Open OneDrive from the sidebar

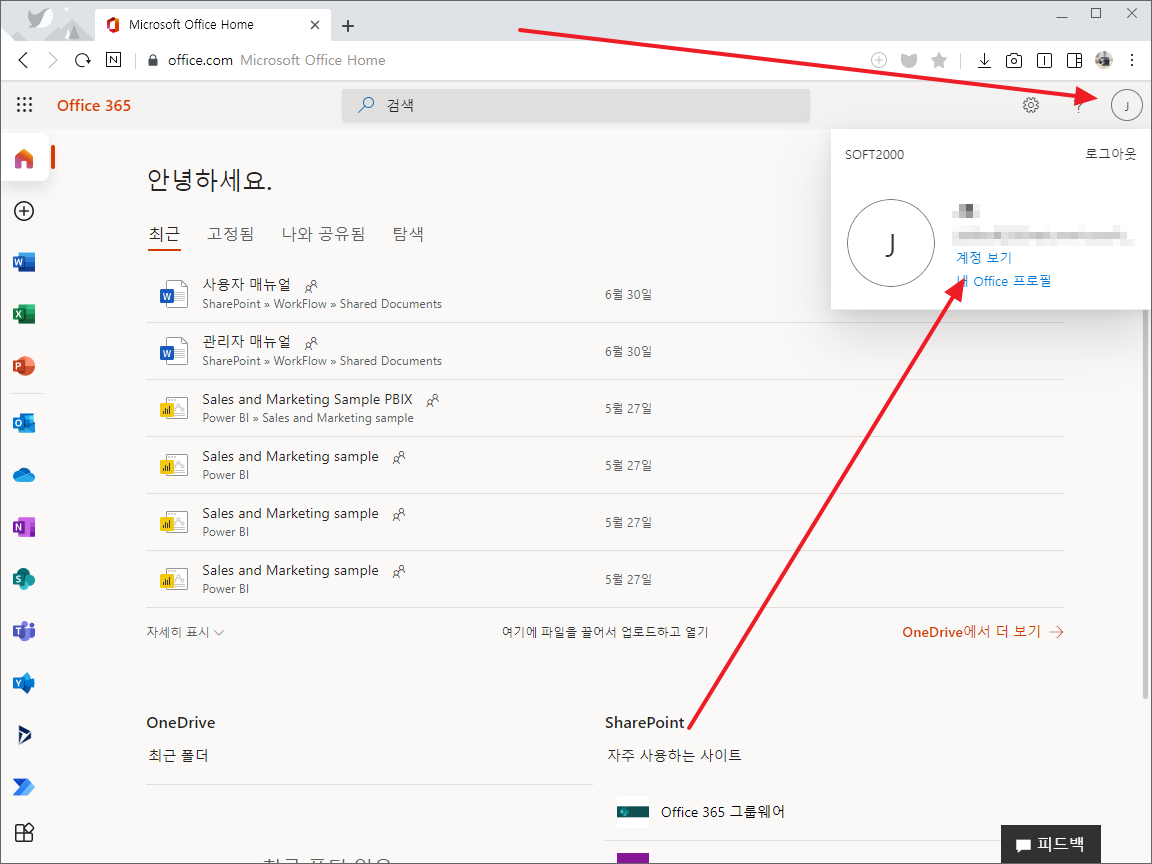tap(24, 475)
